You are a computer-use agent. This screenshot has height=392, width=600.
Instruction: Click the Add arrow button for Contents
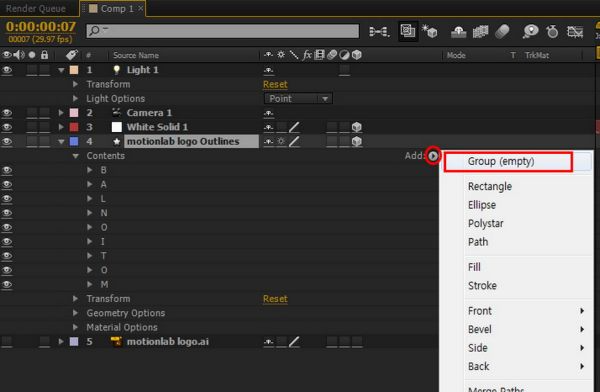[433, 156]
